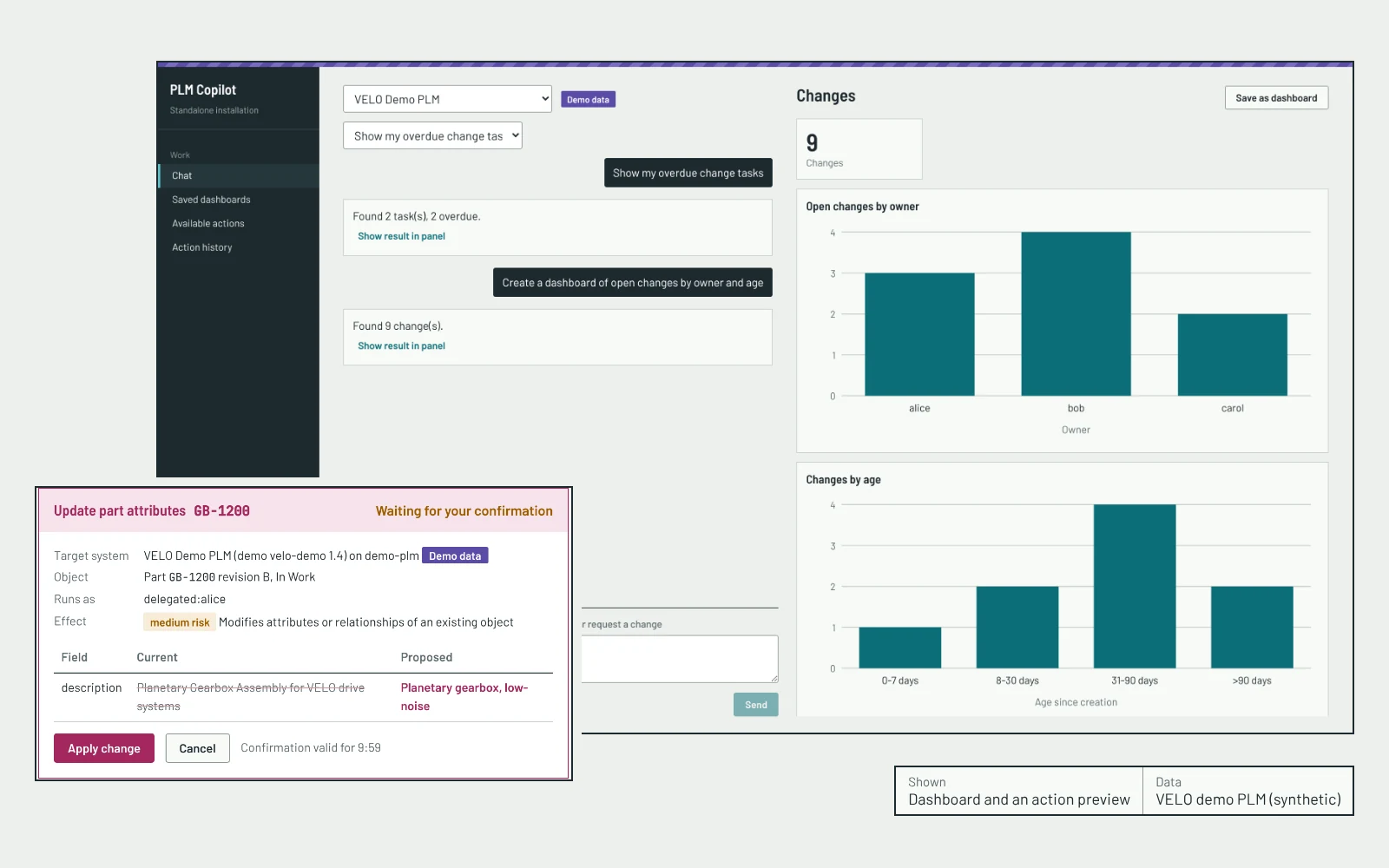Click 'delegated:alice' Runs as value
This screenshot has height=868, width=1389.
(185, 599)
